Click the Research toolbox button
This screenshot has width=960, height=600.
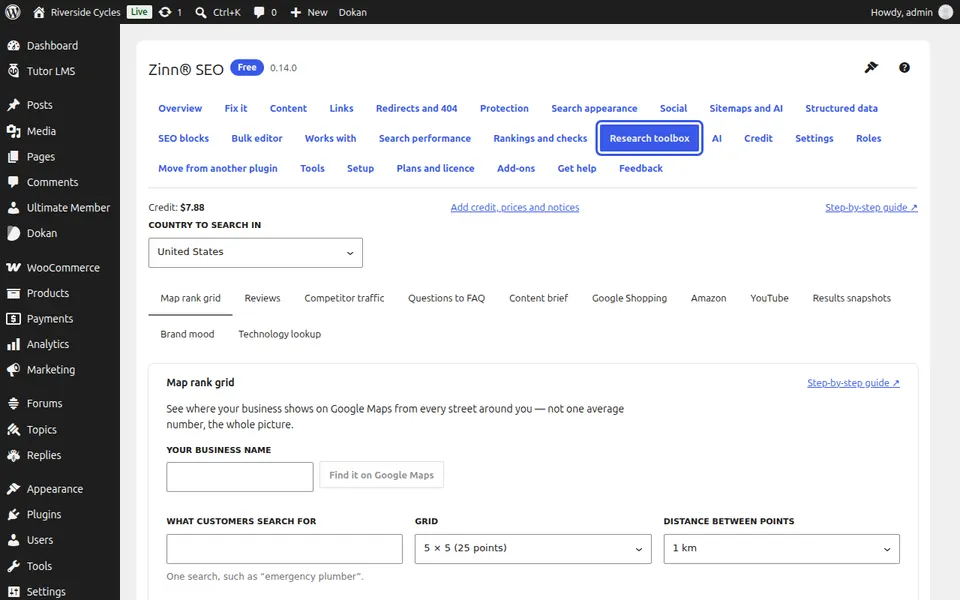point(649,138)
